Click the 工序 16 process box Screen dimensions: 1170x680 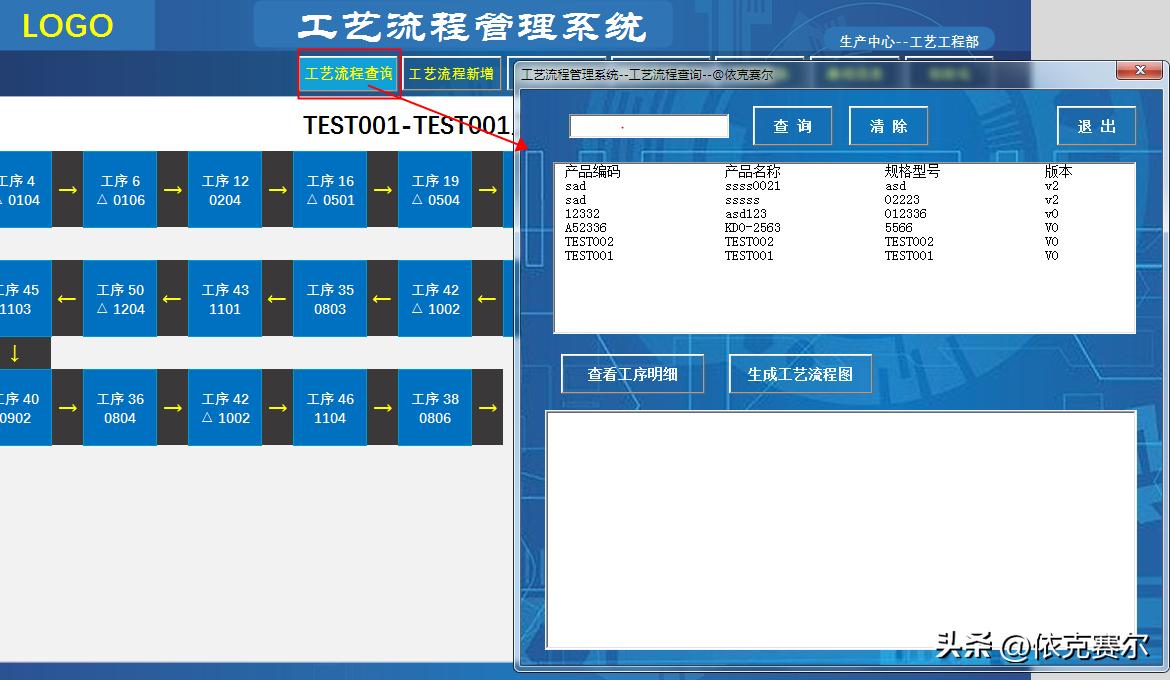pyautogui.click(x=330, y=190)
